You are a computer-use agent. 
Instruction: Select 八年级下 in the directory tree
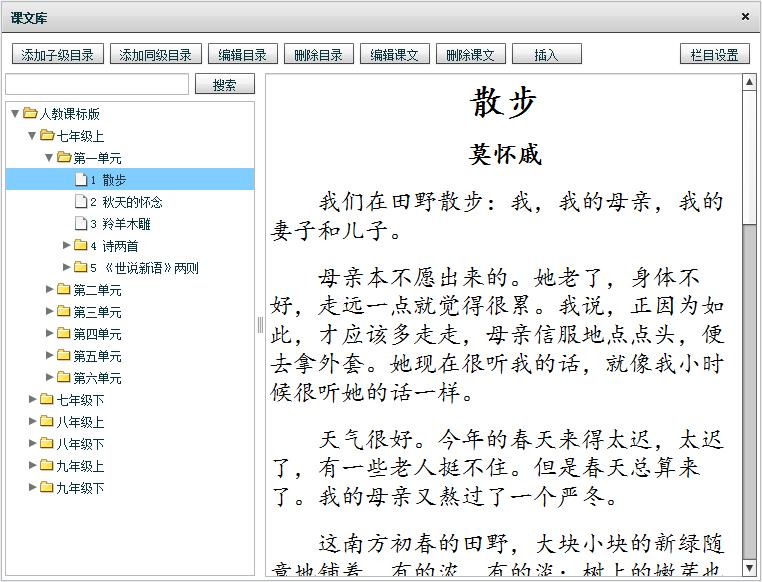(x=80, y=444)
